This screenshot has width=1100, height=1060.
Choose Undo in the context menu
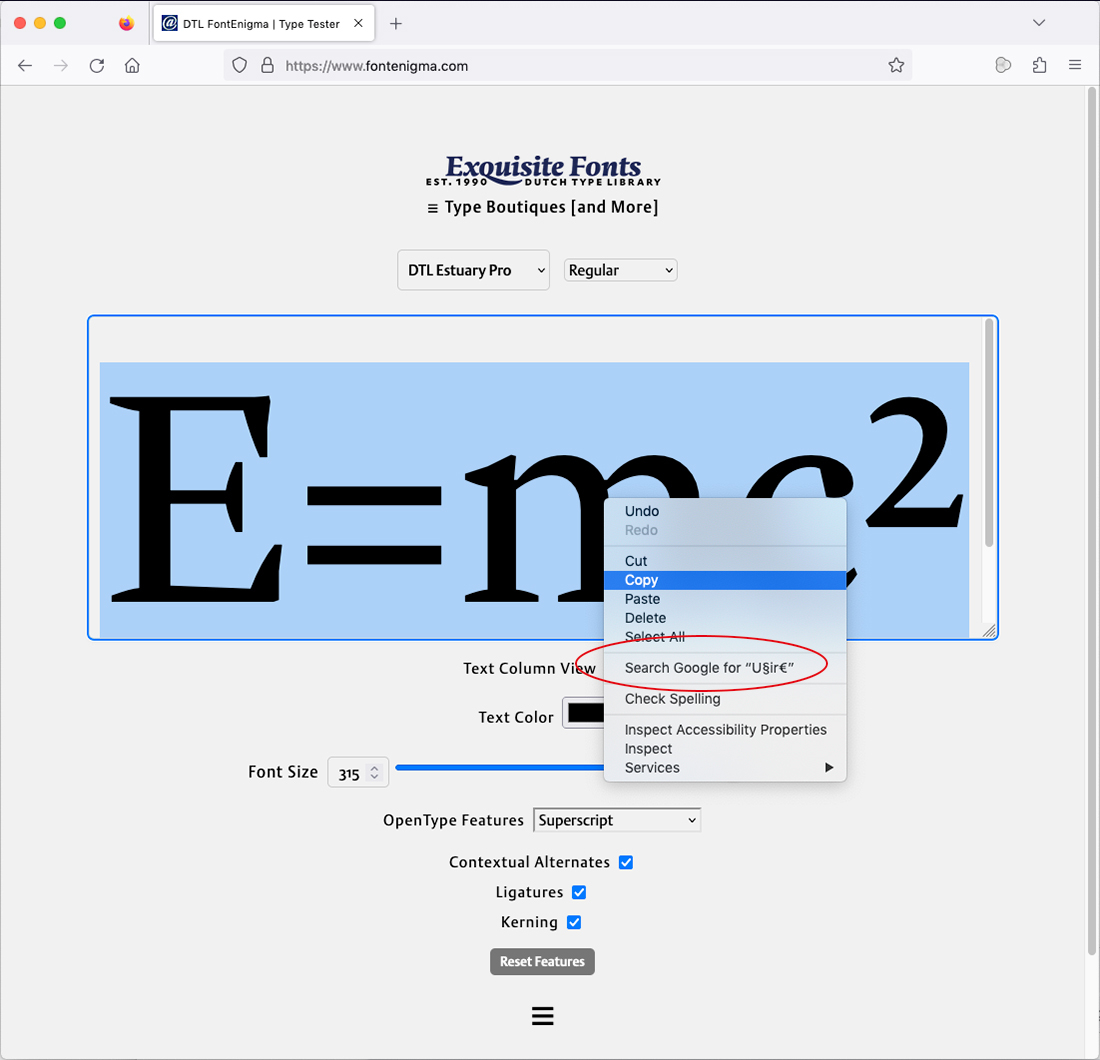pyautogui.click(x=725, y=511)
